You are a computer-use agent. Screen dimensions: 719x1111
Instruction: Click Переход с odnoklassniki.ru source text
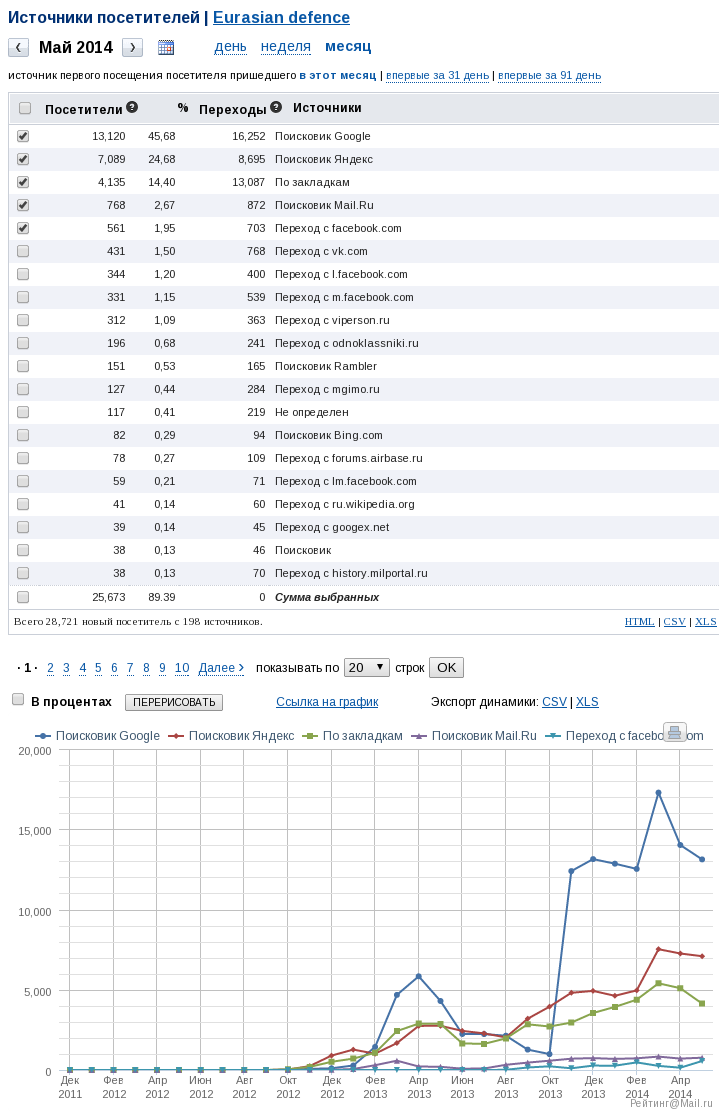click(x=346, y=343)
